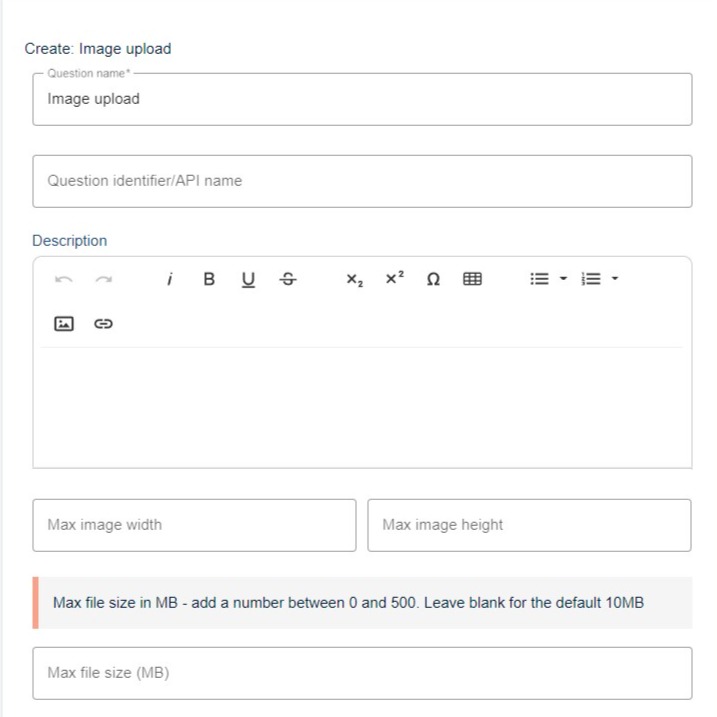Click the Max image width field
The height and width of the screenshot is (717, 717).
194,525
